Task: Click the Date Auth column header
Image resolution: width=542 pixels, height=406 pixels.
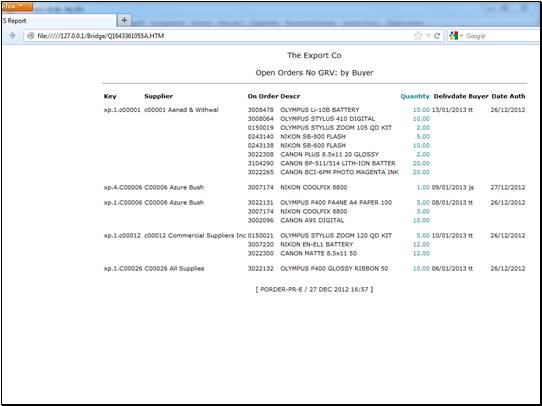Action: pyautogui.click(x=508, y=96)
